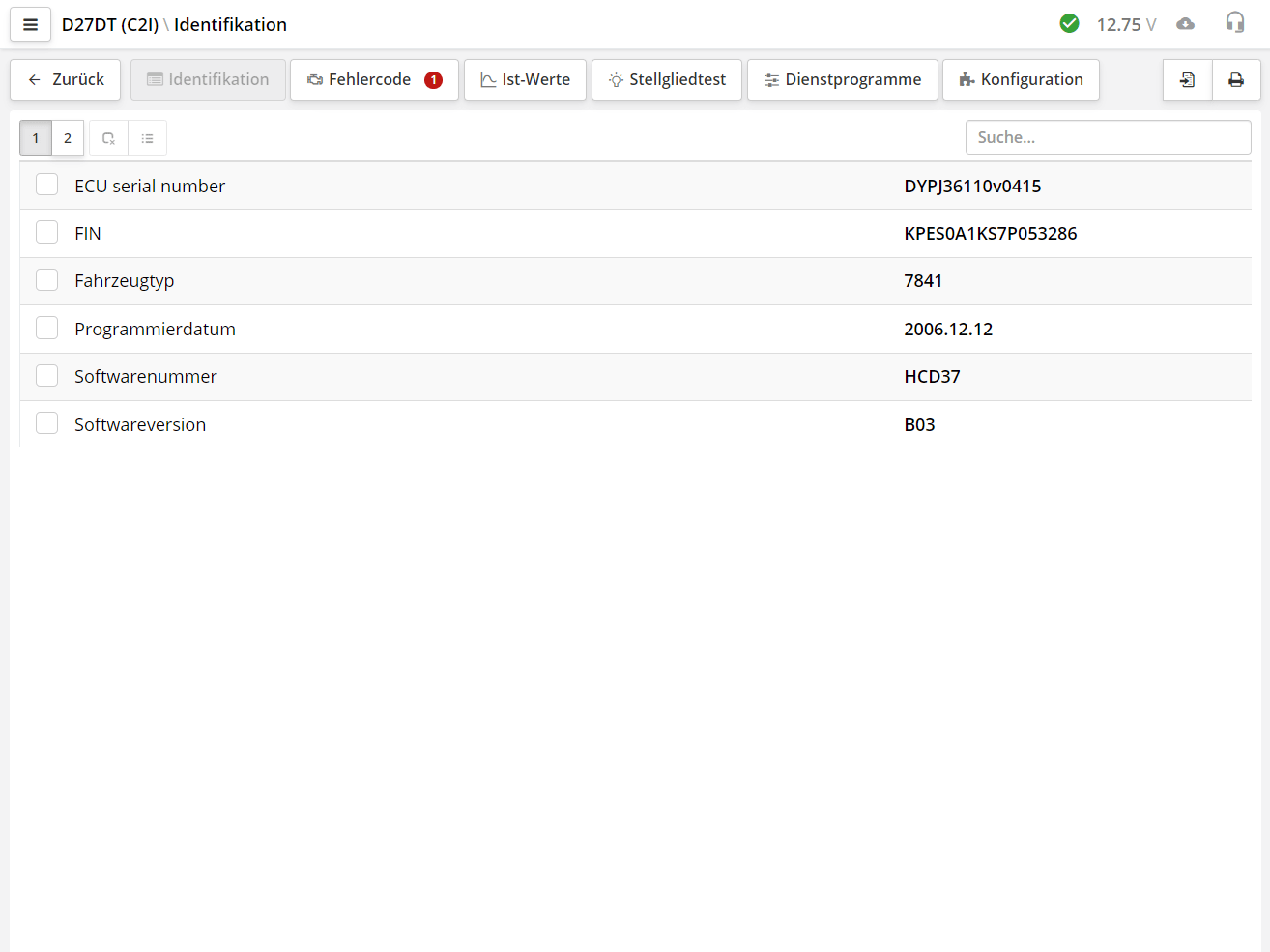
Task: Print the identification page
Action: [x=1236, y=79]
